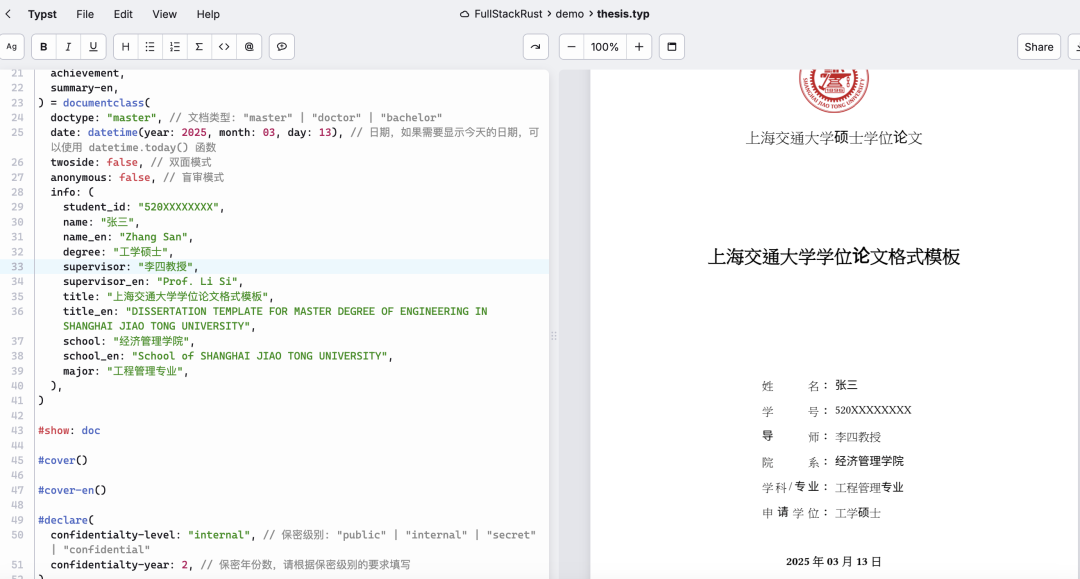
Task: Click #show: doc on line 43
Action: (69, 430)
